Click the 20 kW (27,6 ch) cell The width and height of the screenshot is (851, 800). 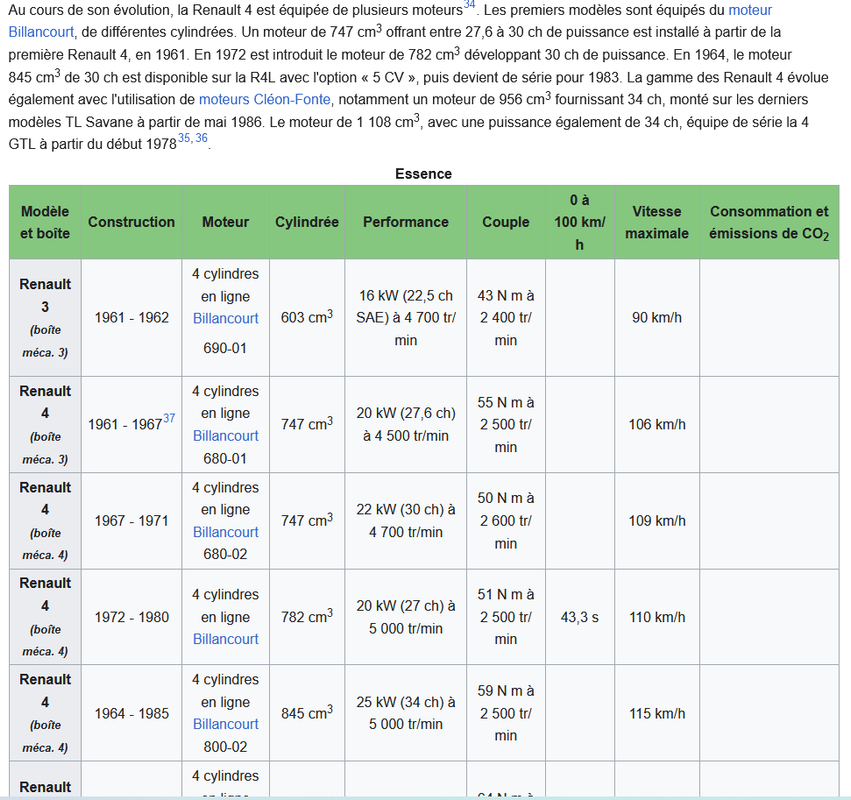coord(405,424)
